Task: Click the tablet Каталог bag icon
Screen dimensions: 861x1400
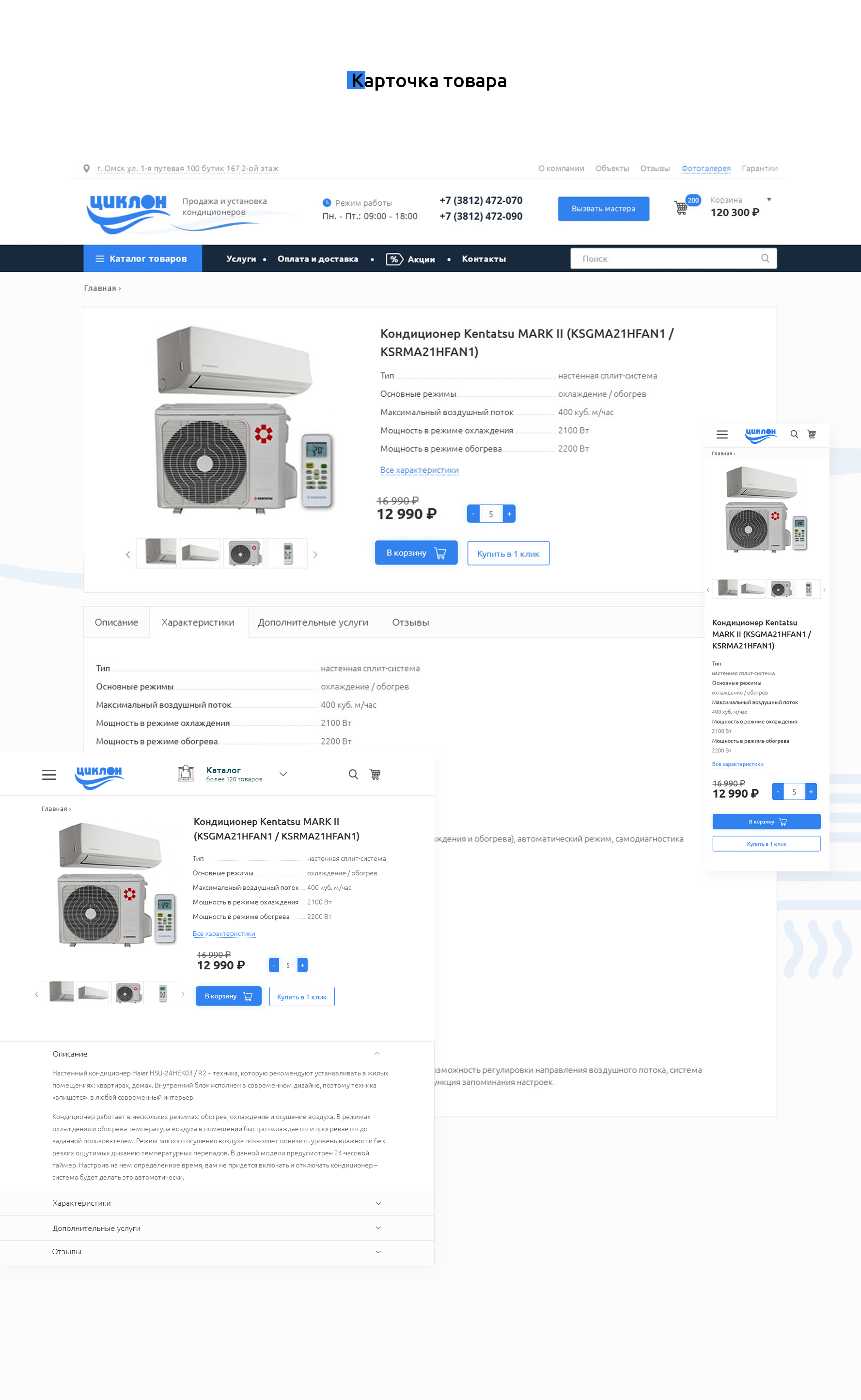Action: (186, 773)
